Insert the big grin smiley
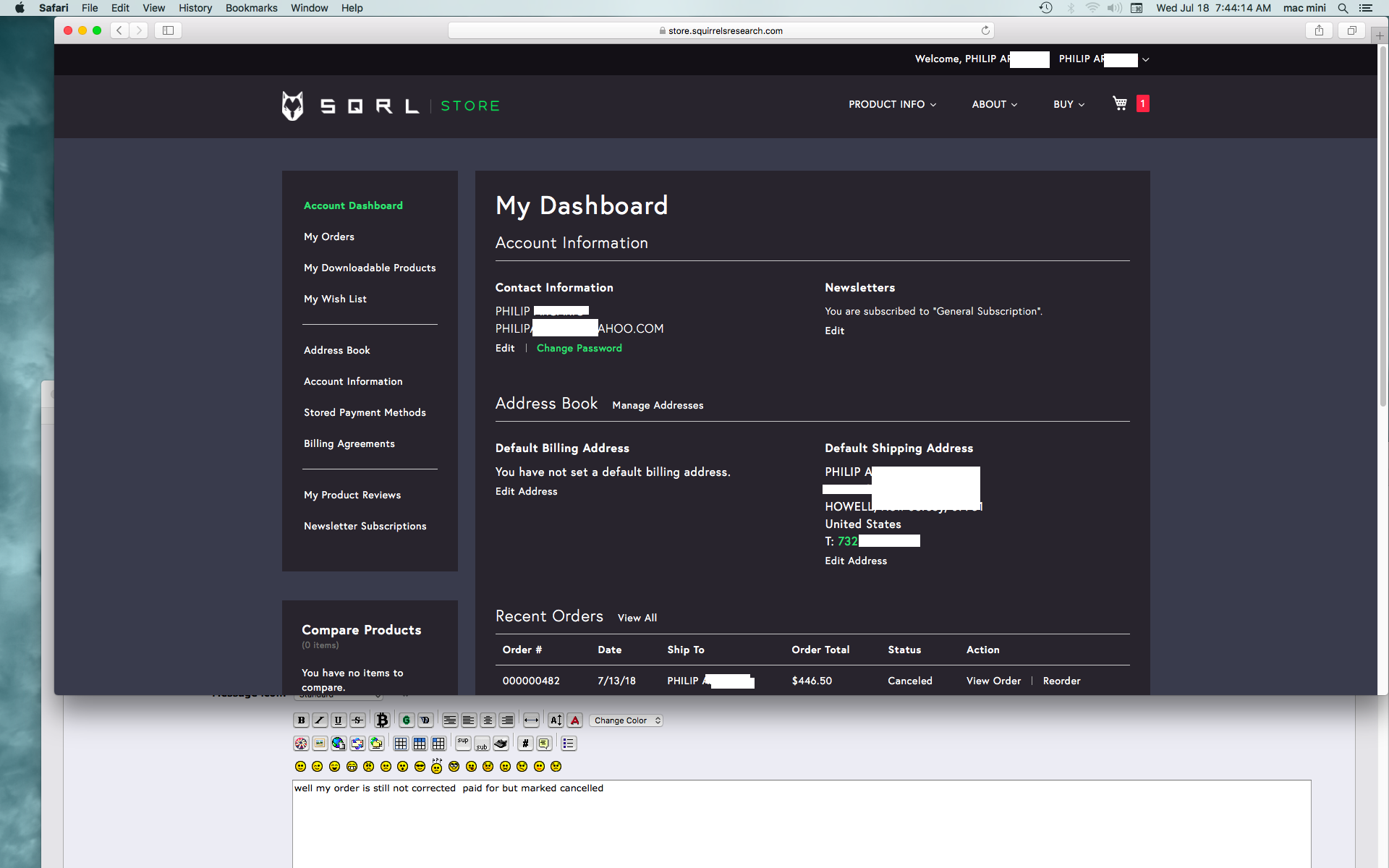Image resolution: width=1389 pixels, height=868 pixels. (x=352, y=767)
